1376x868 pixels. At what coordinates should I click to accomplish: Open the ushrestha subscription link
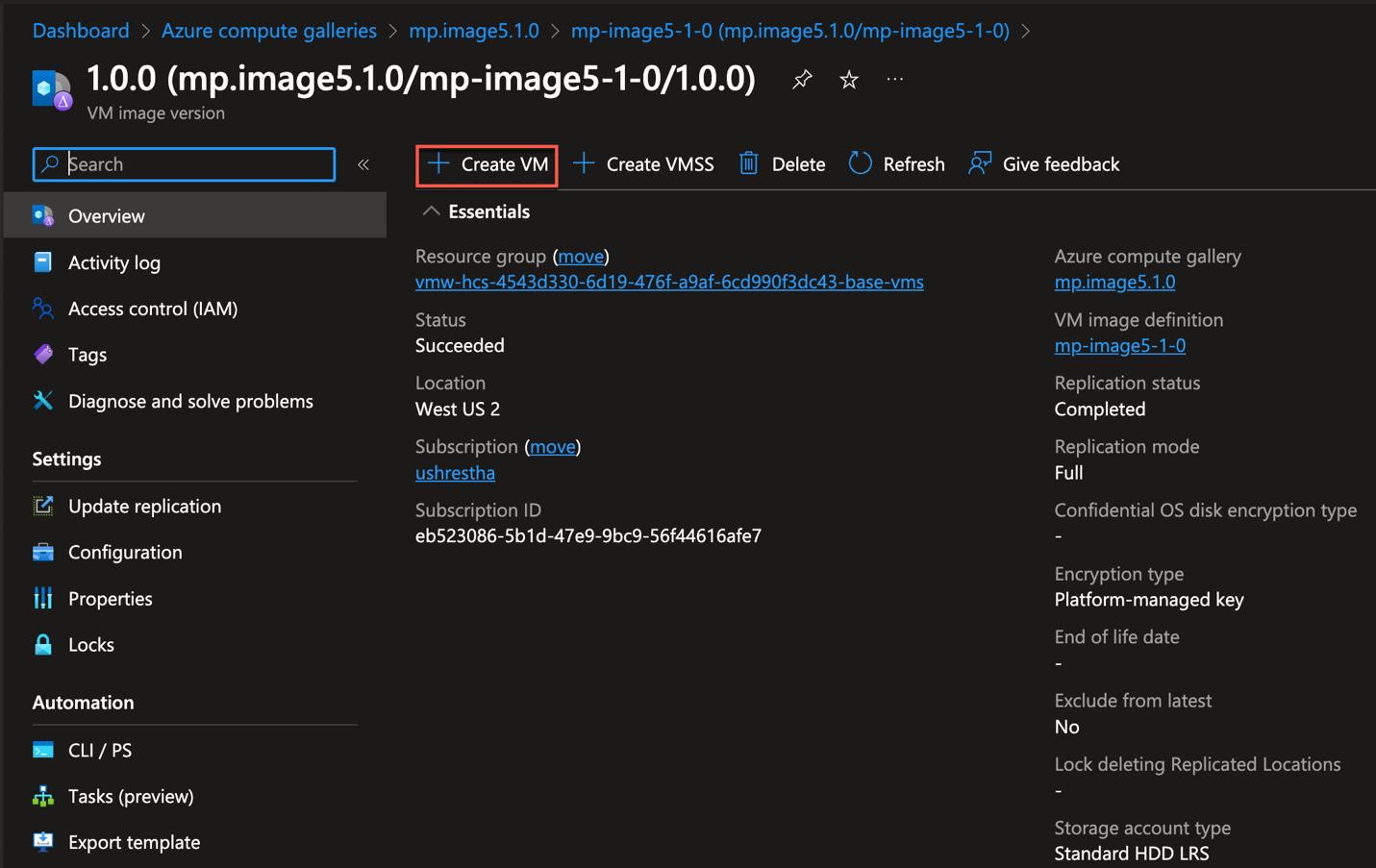[455, 473]
